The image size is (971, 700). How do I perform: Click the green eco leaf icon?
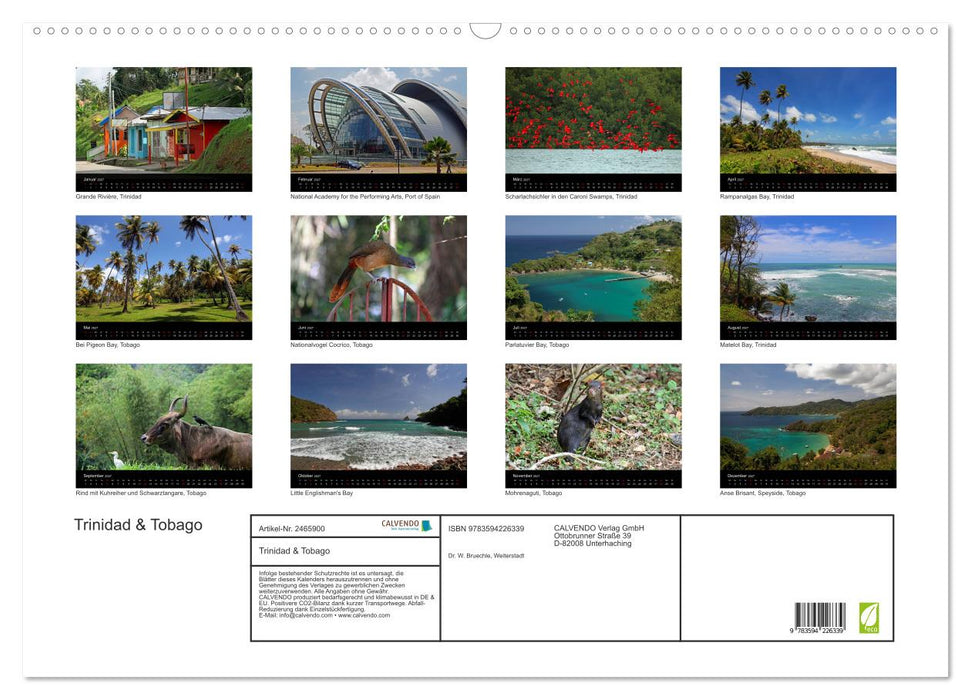pos(868,618)
